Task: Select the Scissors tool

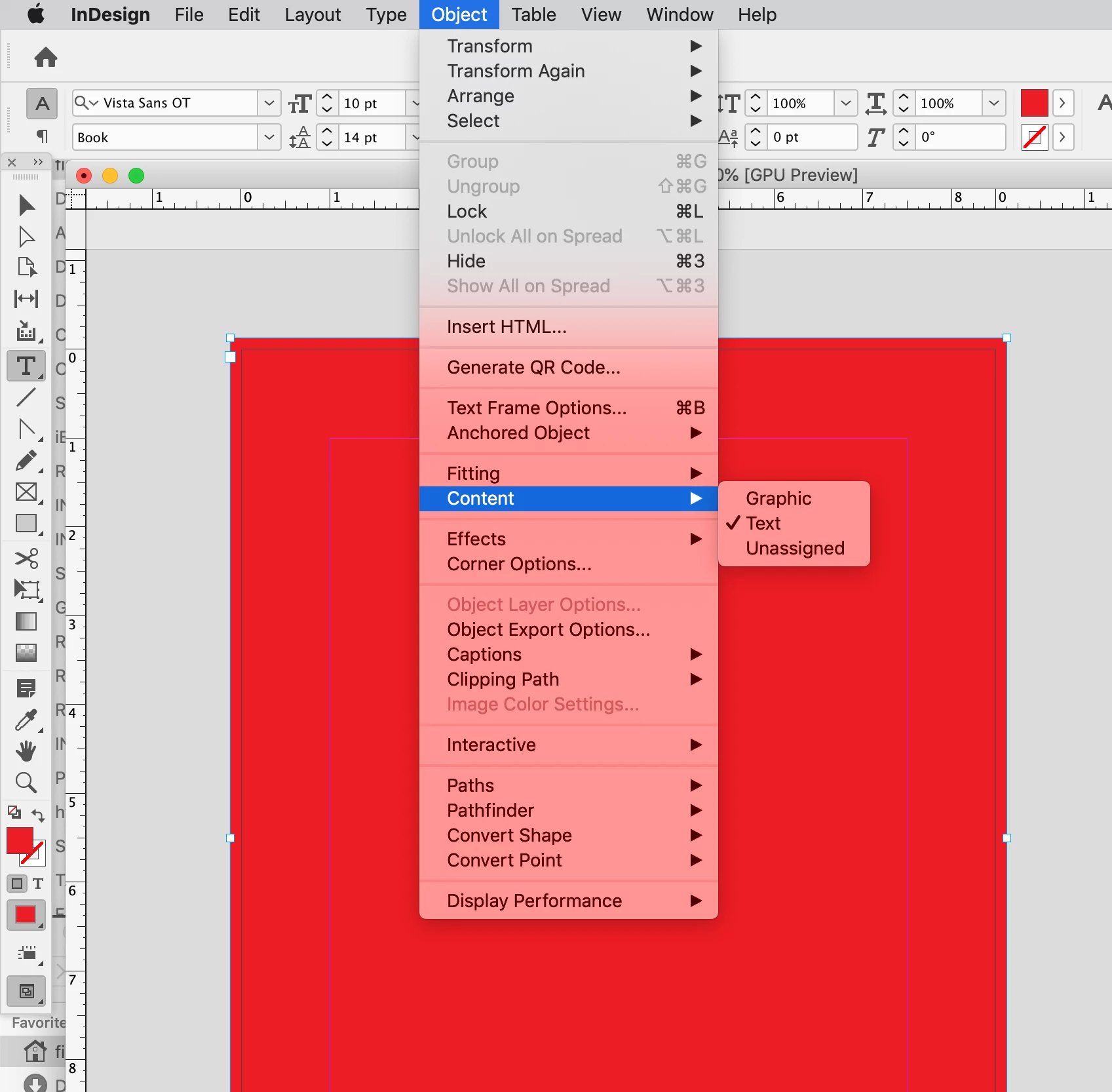Action: 26,558
